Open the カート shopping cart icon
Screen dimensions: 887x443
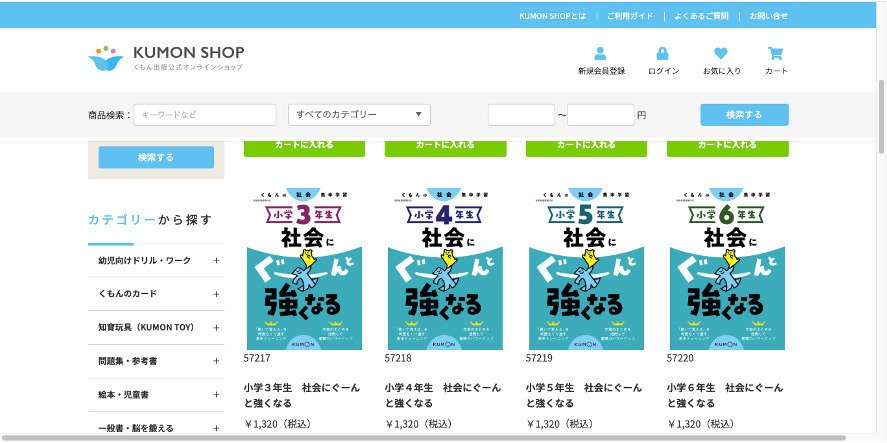point(775,54)
